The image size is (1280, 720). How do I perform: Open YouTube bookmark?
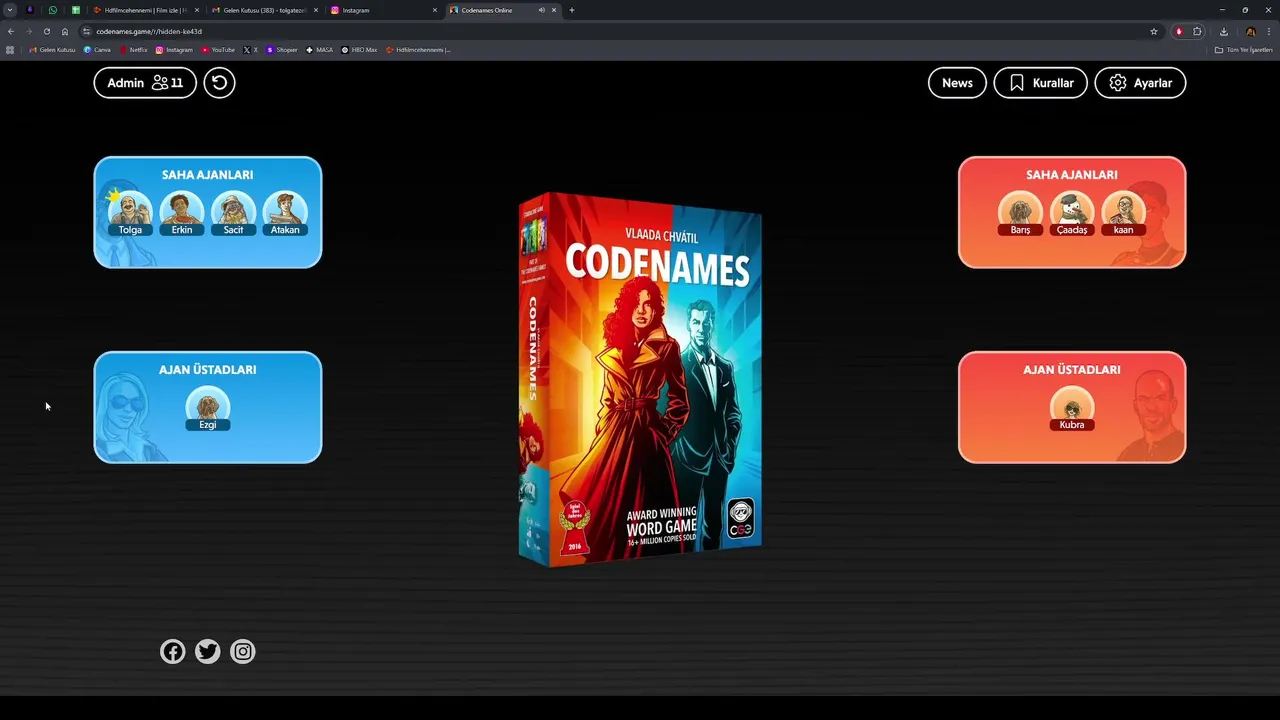218,49
